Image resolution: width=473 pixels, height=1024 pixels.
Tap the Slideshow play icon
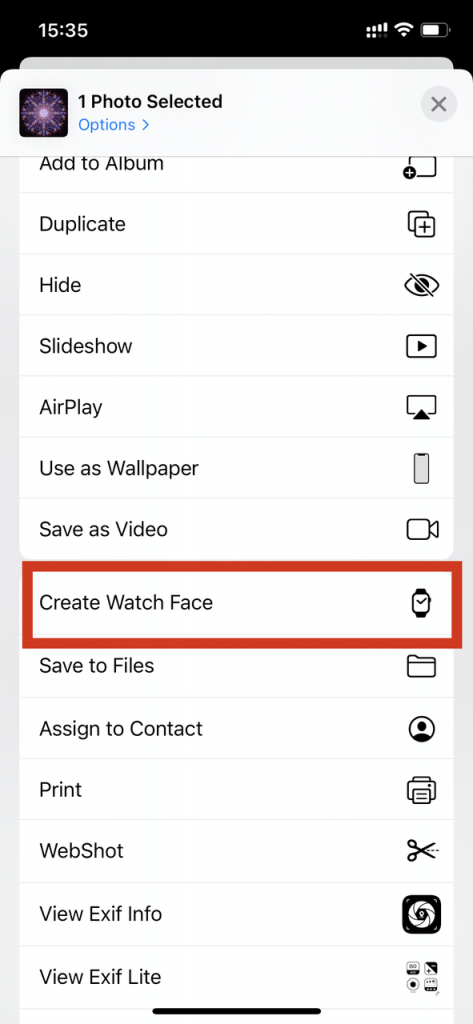point(421,346)
